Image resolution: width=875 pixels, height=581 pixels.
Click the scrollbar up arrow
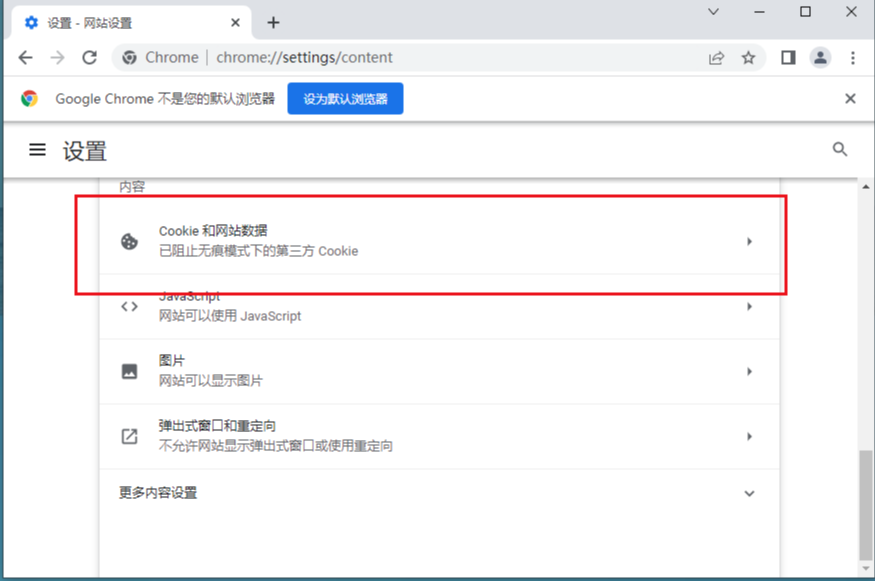(x=866, y=187)
